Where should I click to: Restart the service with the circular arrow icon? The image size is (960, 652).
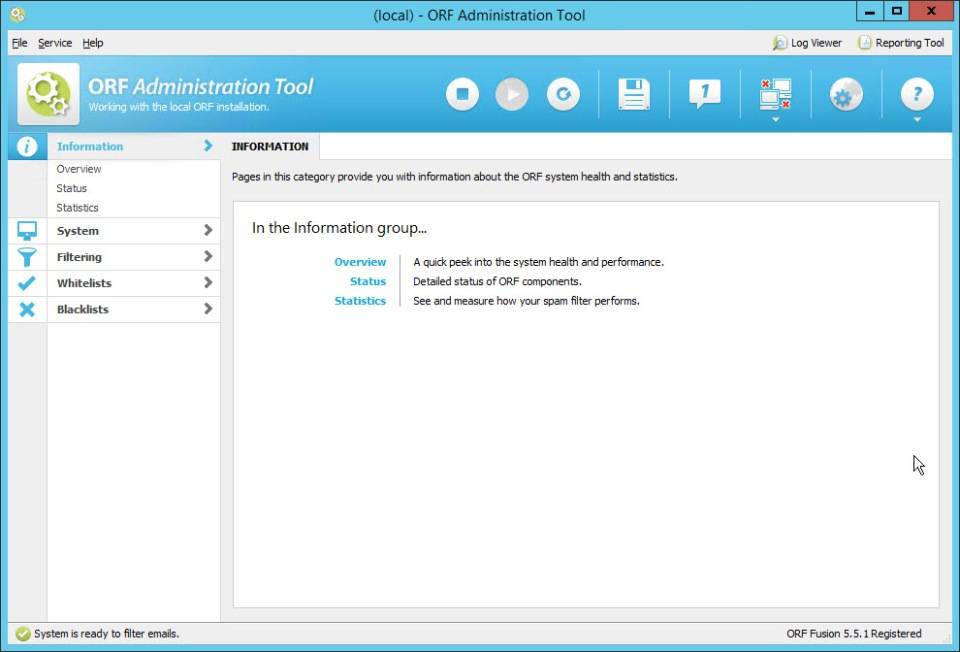click(563, 94)
